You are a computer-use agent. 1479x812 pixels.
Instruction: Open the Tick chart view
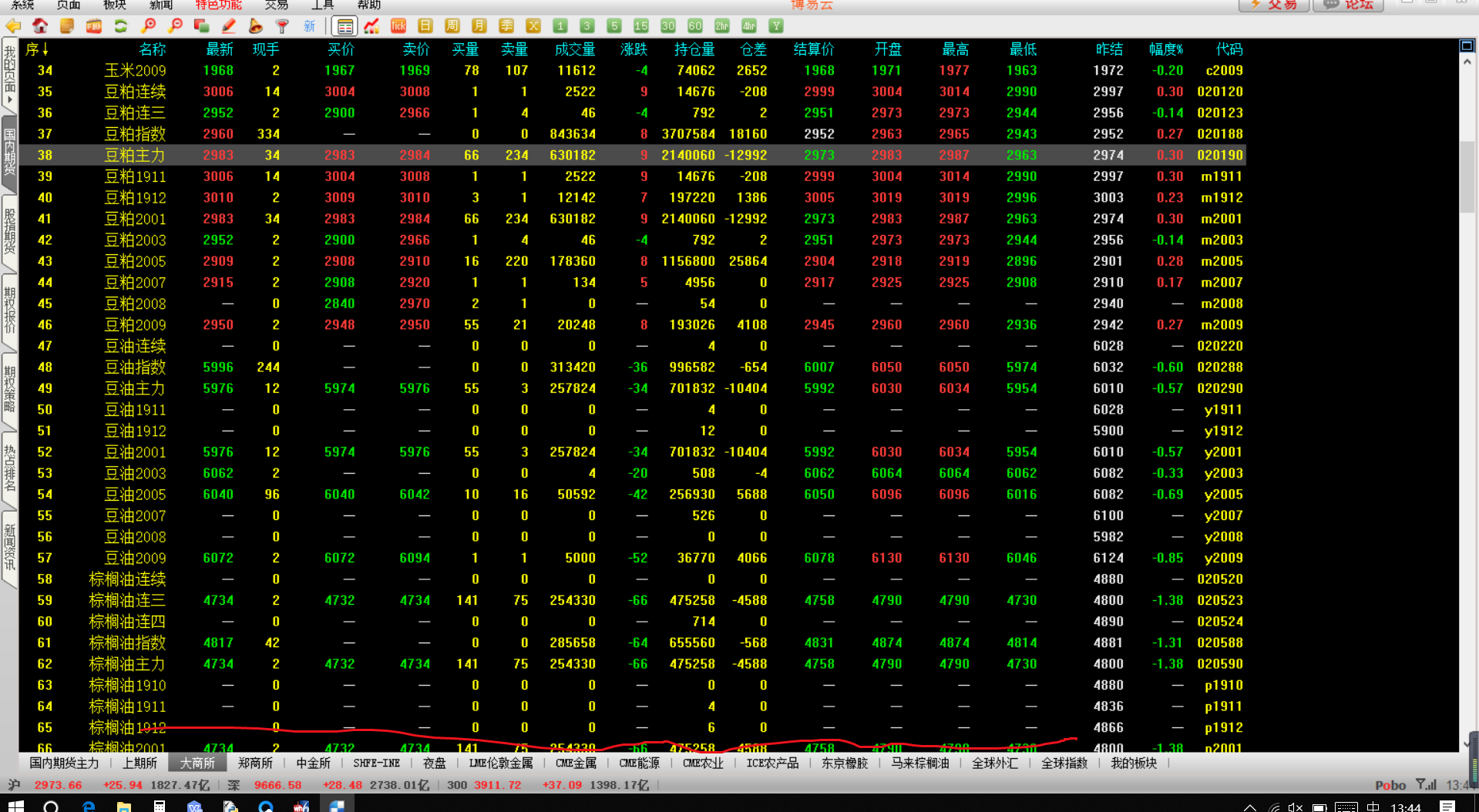pos(398,26)
